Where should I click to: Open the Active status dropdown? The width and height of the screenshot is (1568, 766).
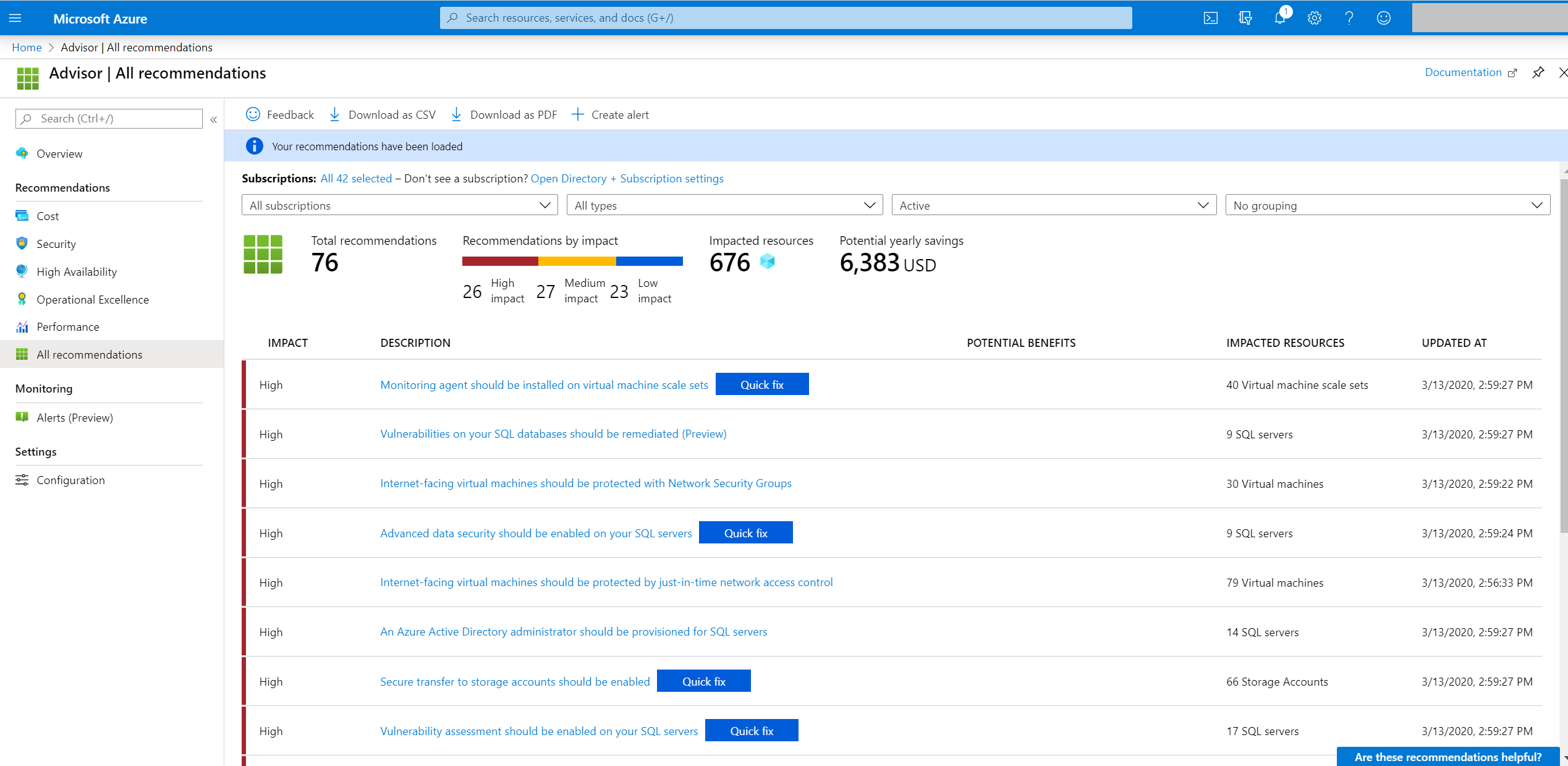click(x=1053, y=205)
